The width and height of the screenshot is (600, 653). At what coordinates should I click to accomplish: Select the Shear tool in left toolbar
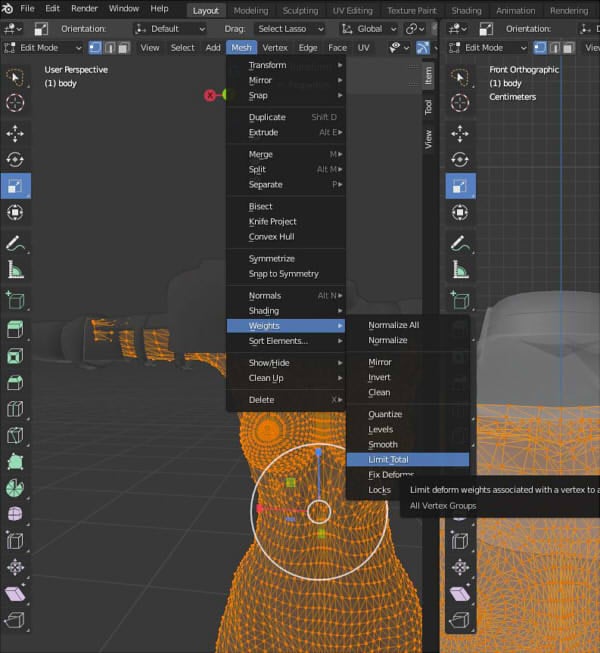coord(15,594)
